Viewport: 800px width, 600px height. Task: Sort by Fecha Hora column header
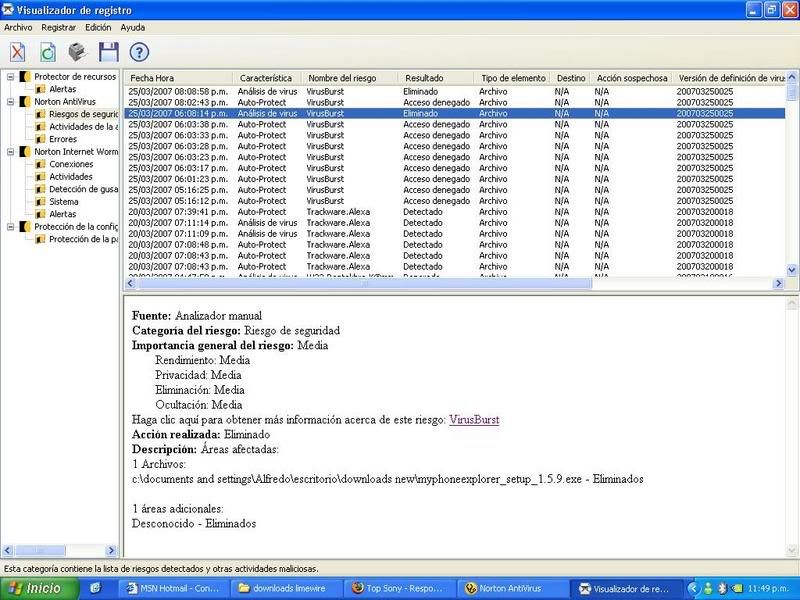click(x=179, y=78)
